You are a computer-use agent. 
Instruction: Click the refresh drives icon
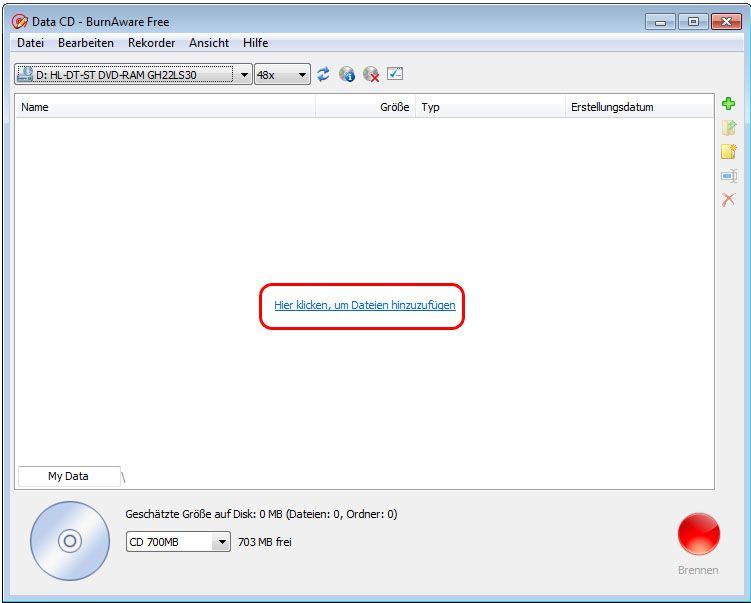pos(323,75)
